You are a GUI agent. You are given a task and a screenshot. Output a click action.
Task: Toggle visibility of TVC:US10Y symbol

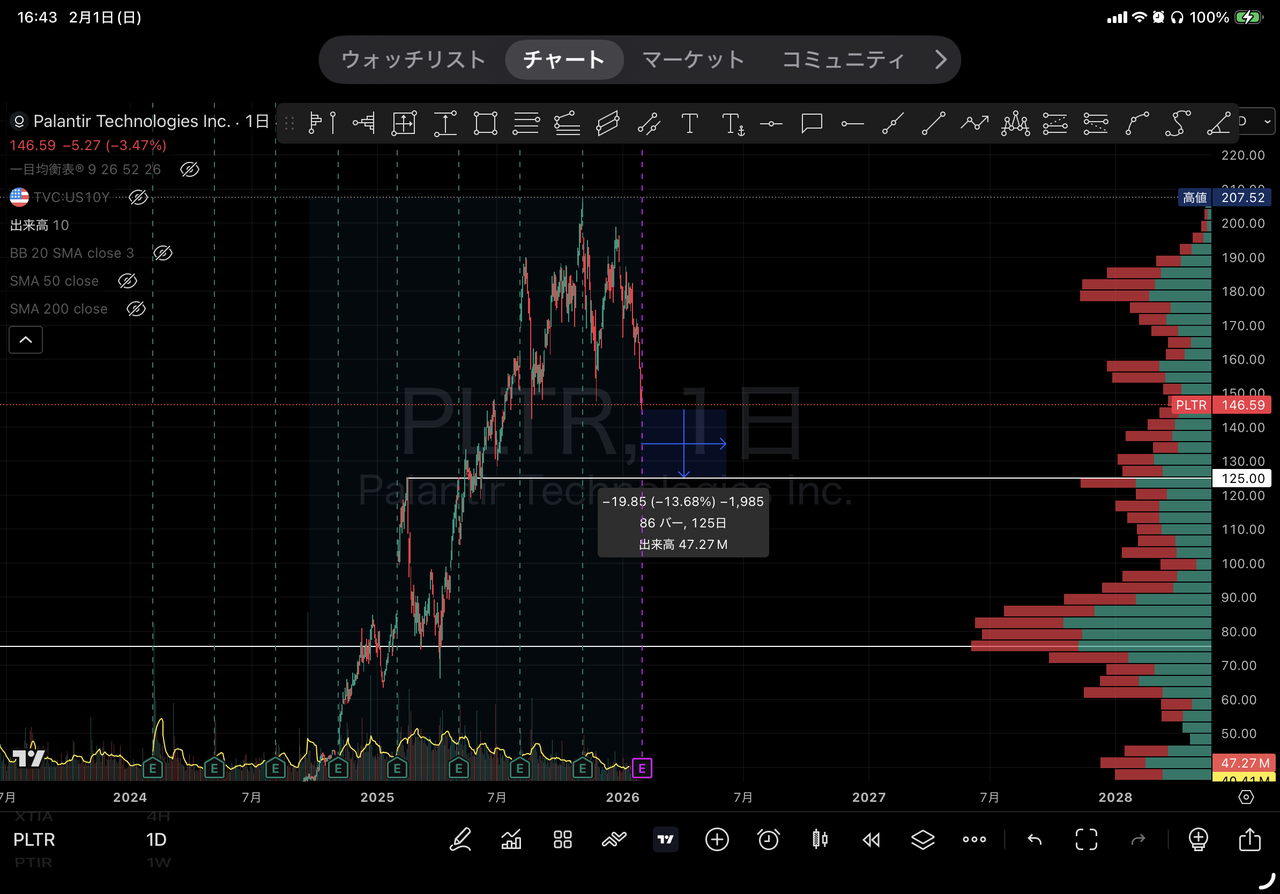coord(138,197)
